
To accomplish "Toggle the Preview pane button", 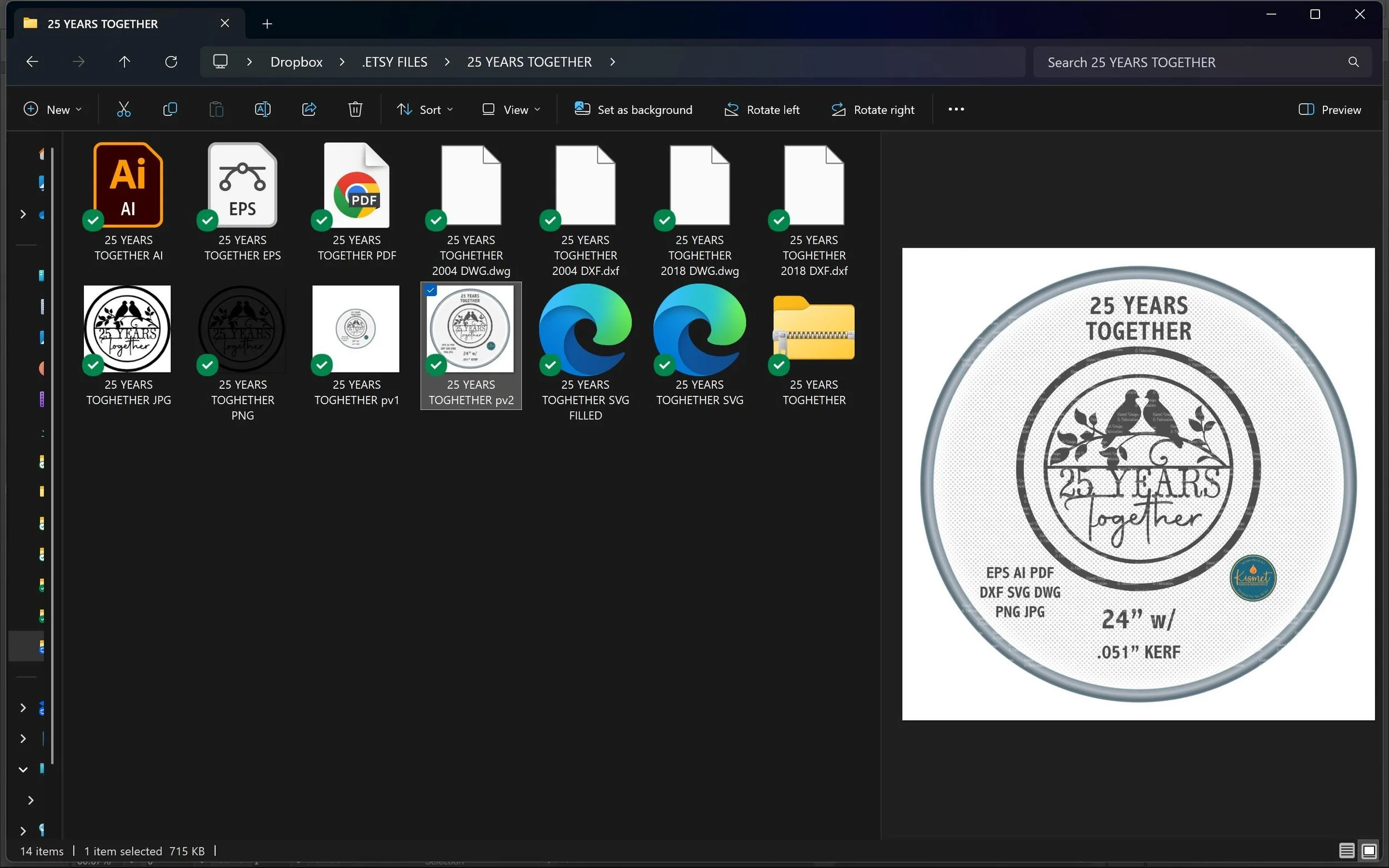I will pos(1330,109).
